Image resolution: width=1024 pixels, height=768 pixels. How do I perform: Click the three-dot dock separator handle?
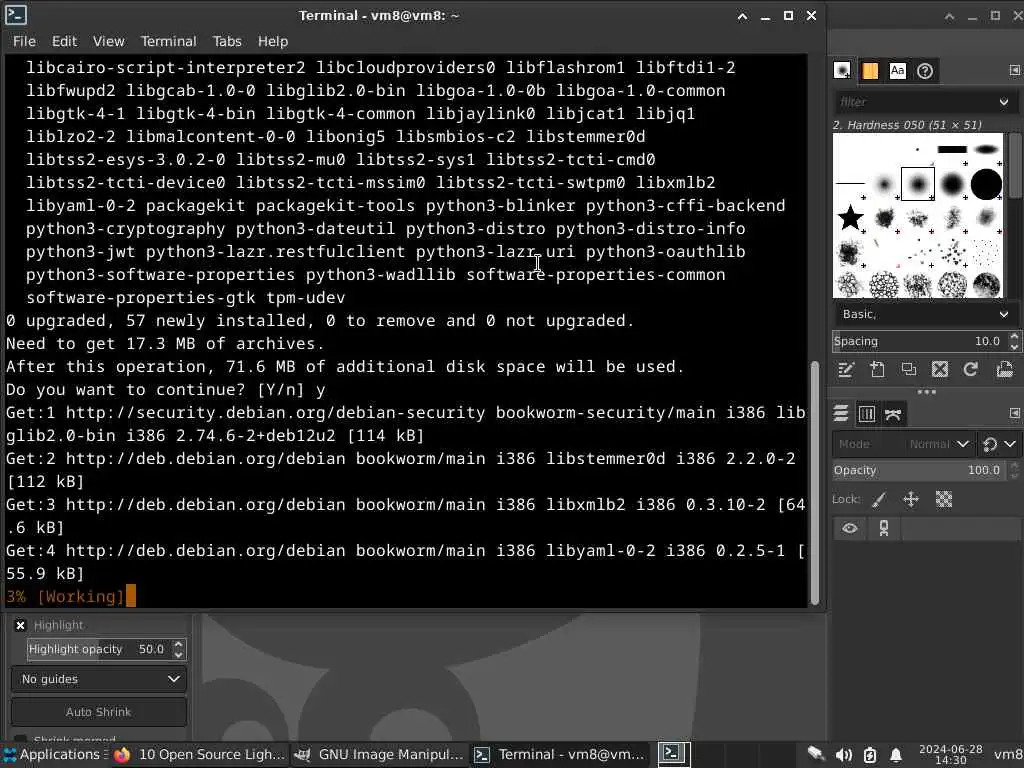pyautogui.click(x=926, y=392)
